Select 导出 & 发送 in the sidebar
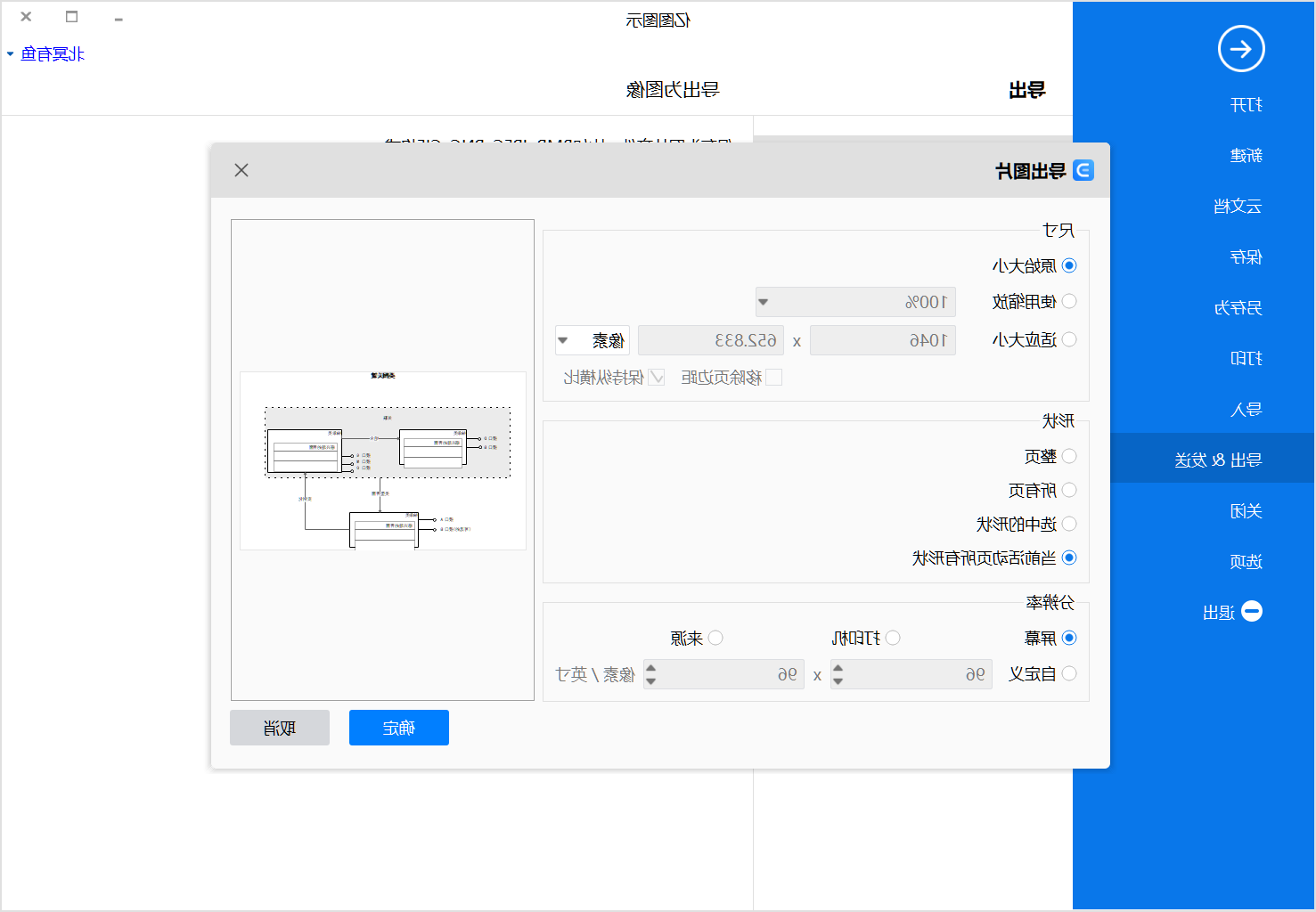The height and width of the screenshot is (912, 1316). (x=1212, y=458)
